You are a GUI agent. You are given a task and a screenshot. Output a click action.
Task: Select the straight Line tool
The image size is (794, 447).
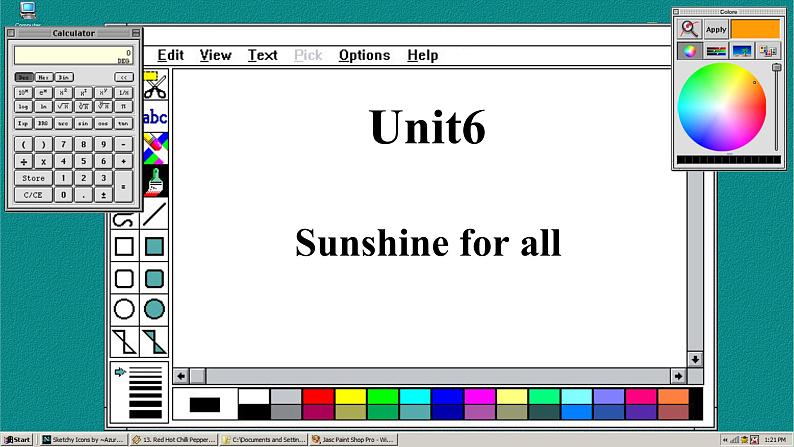click(155, 214)
